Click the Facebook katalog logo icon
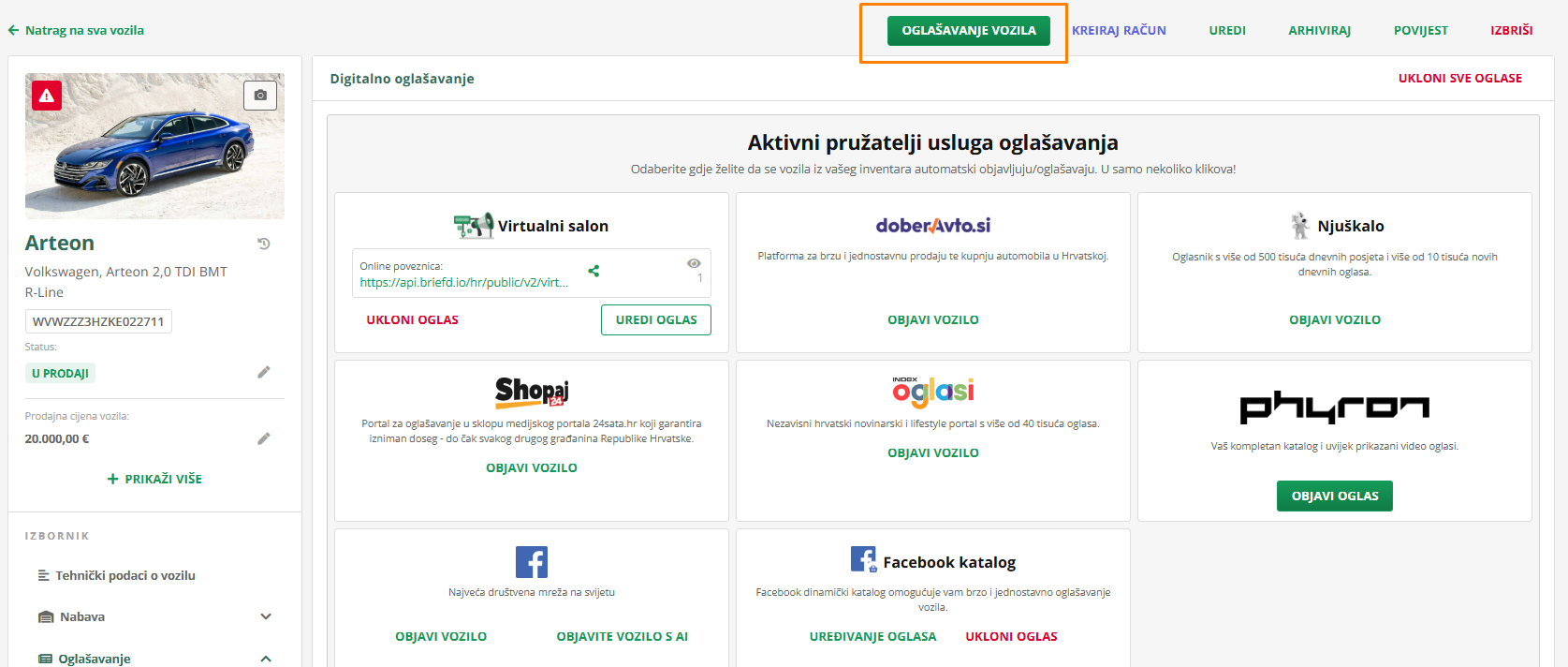This screenshot has width=1568, height=667. click(x=864, y=560)
